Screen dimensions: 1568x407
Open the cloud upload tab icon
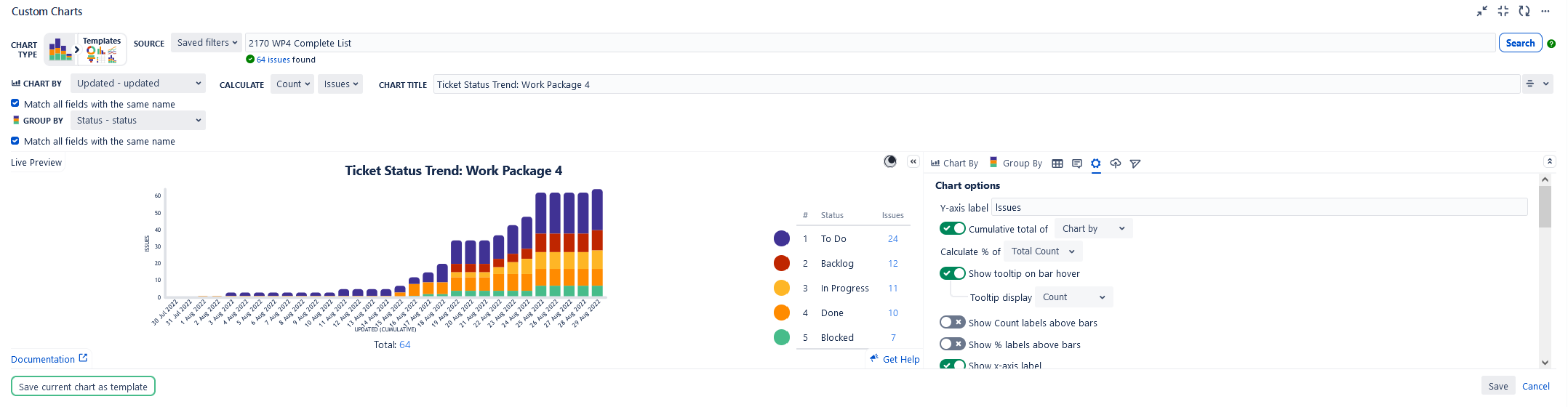pyautogui.click(x=1116, y=164)
